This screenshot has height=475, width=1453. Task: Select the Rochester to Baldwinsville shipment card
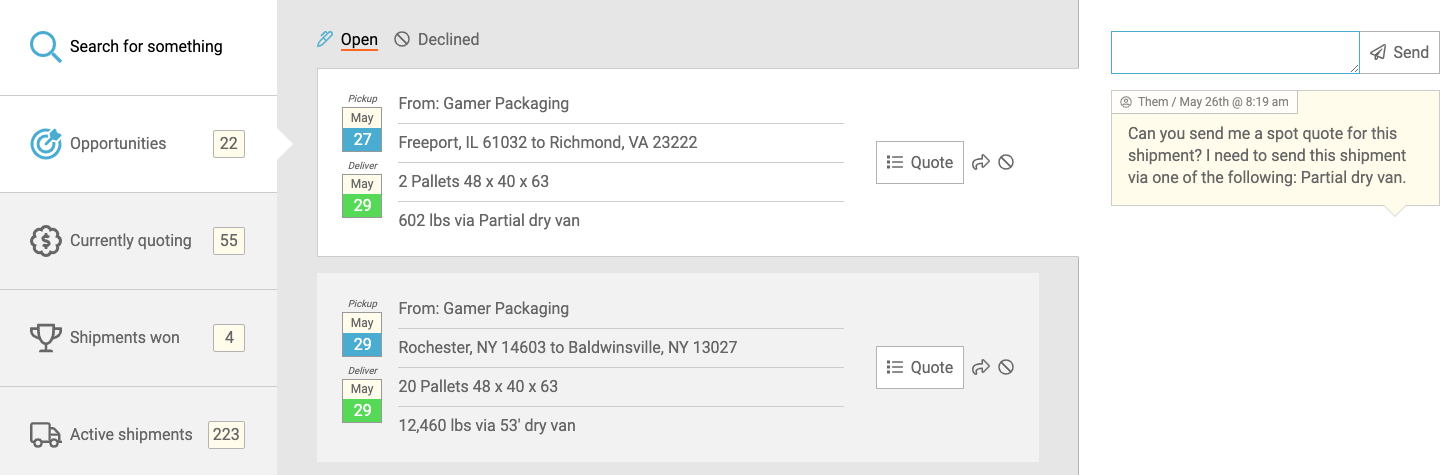678,367
